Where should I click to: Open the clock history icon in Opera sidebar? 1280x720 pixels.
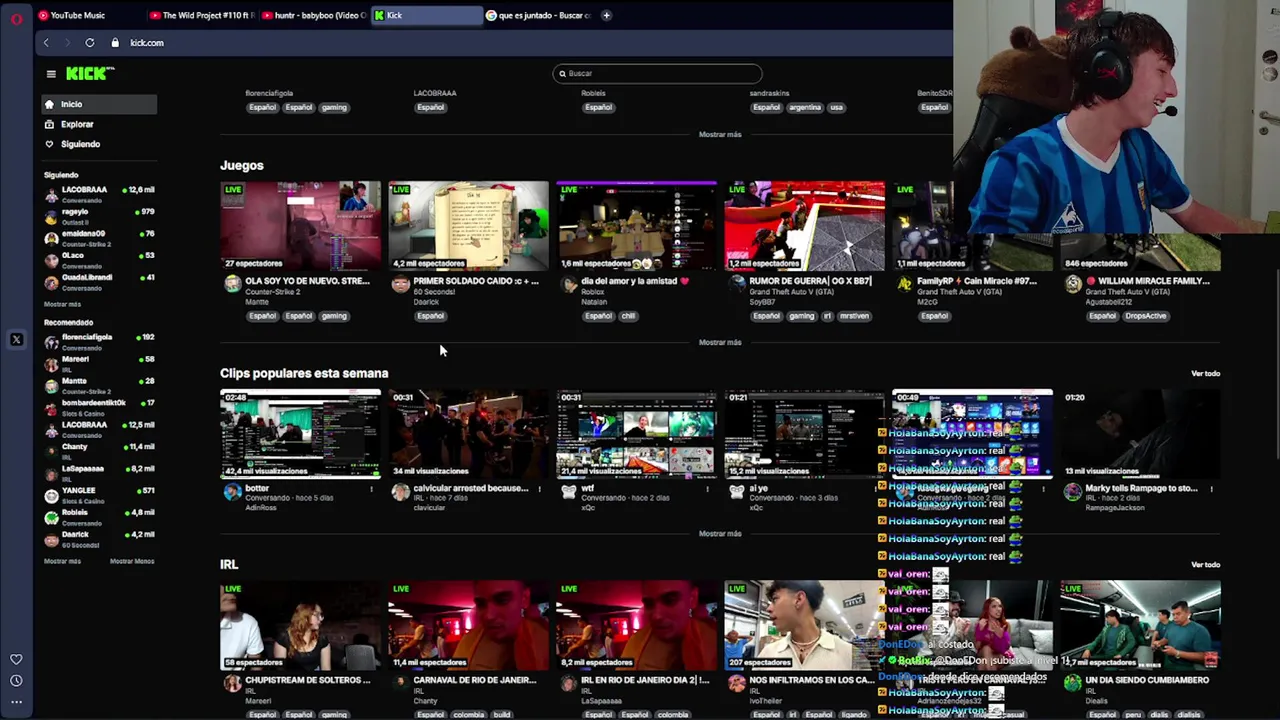click(x=16, y=681)
